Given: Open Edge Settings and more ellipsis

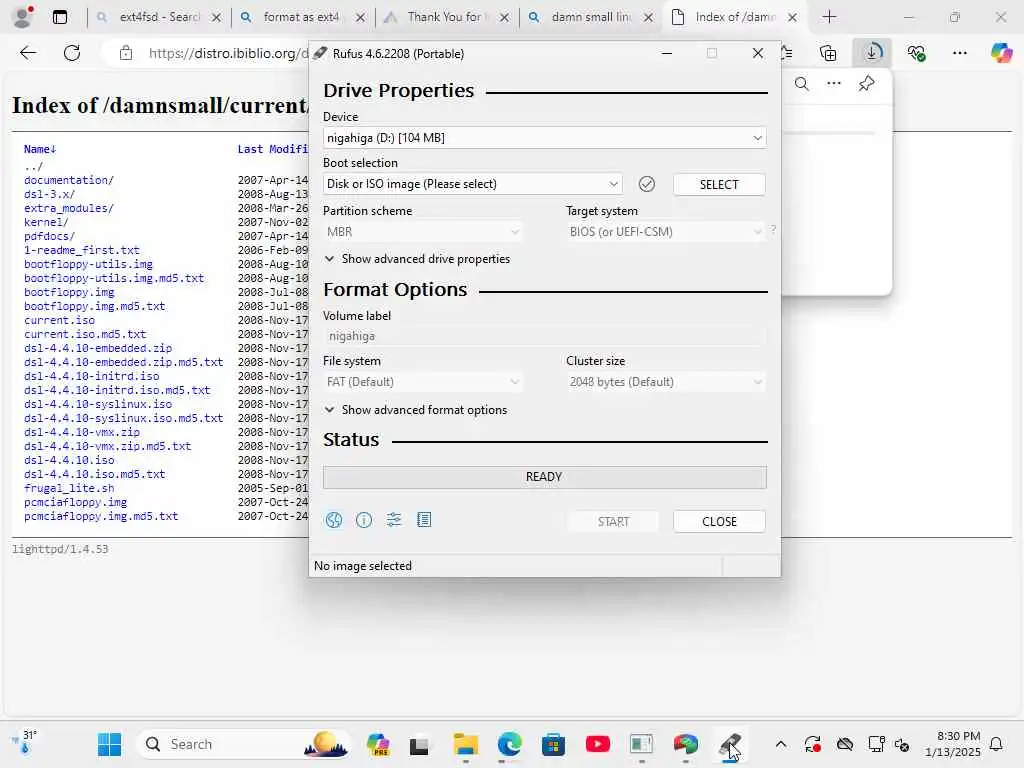Looking at the screenshot, I should click(960, 53).
